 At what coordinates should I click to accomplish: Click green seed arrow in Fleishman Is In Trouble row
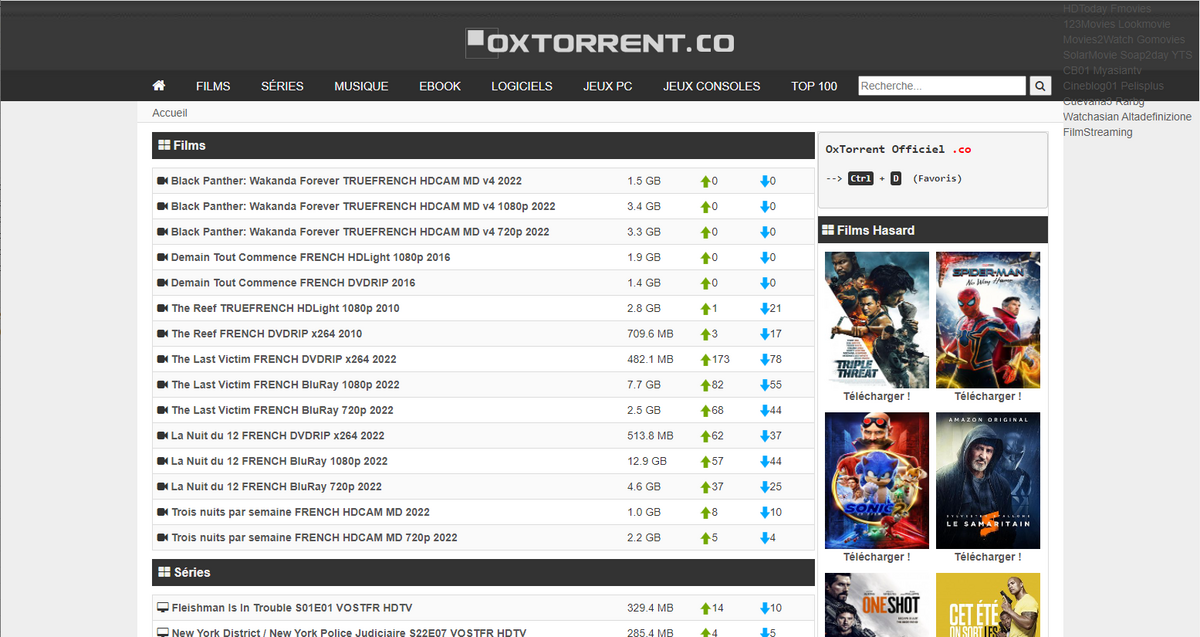pos(706,608)
